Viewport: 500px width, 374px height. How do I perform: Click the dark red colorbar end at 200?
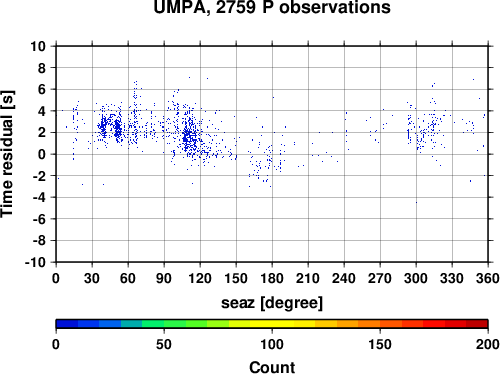coord(477,324)
